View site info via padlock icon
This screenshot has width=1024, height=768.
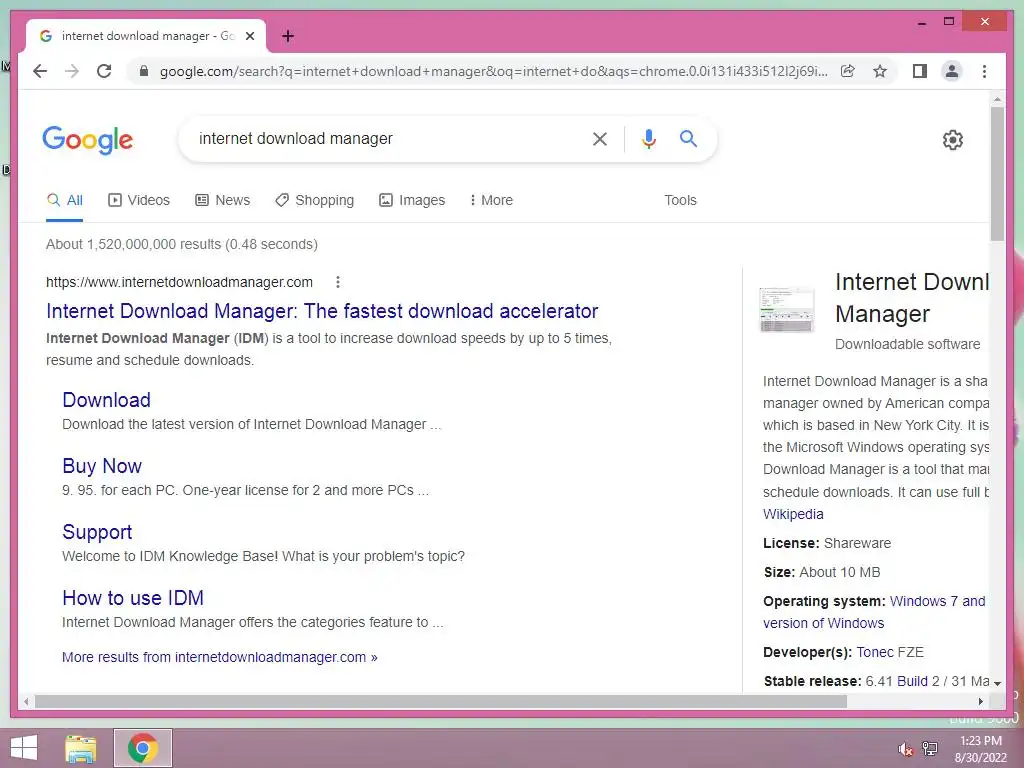pyautogui.click(x=144, y=71)
